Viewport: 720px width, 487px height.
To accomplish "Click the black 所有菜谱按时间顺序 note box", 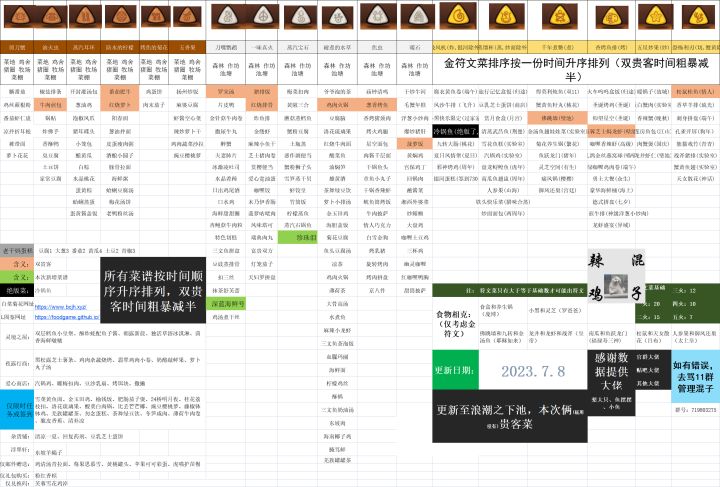I will [153, 290].
